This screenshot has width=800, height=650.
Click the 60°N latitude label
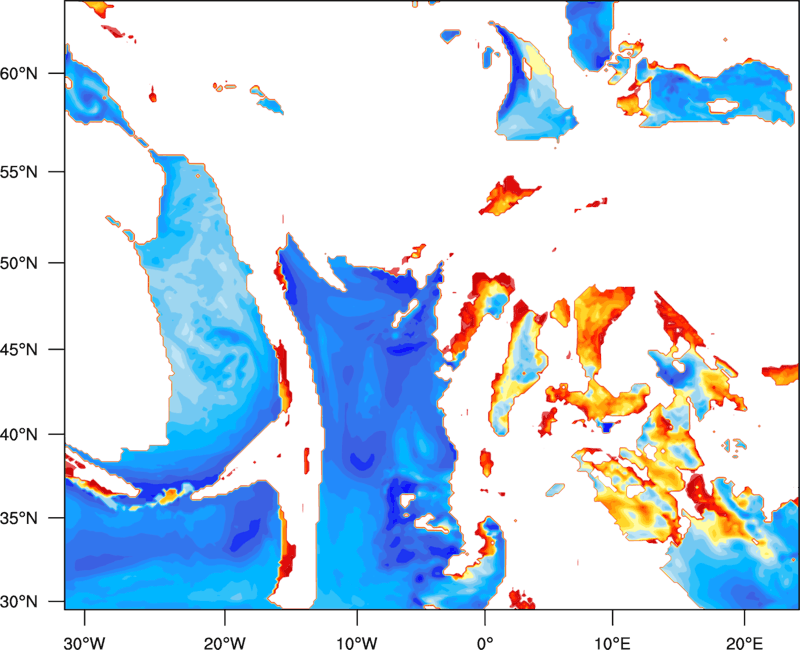pyautogui.click(x=19, y=74)
